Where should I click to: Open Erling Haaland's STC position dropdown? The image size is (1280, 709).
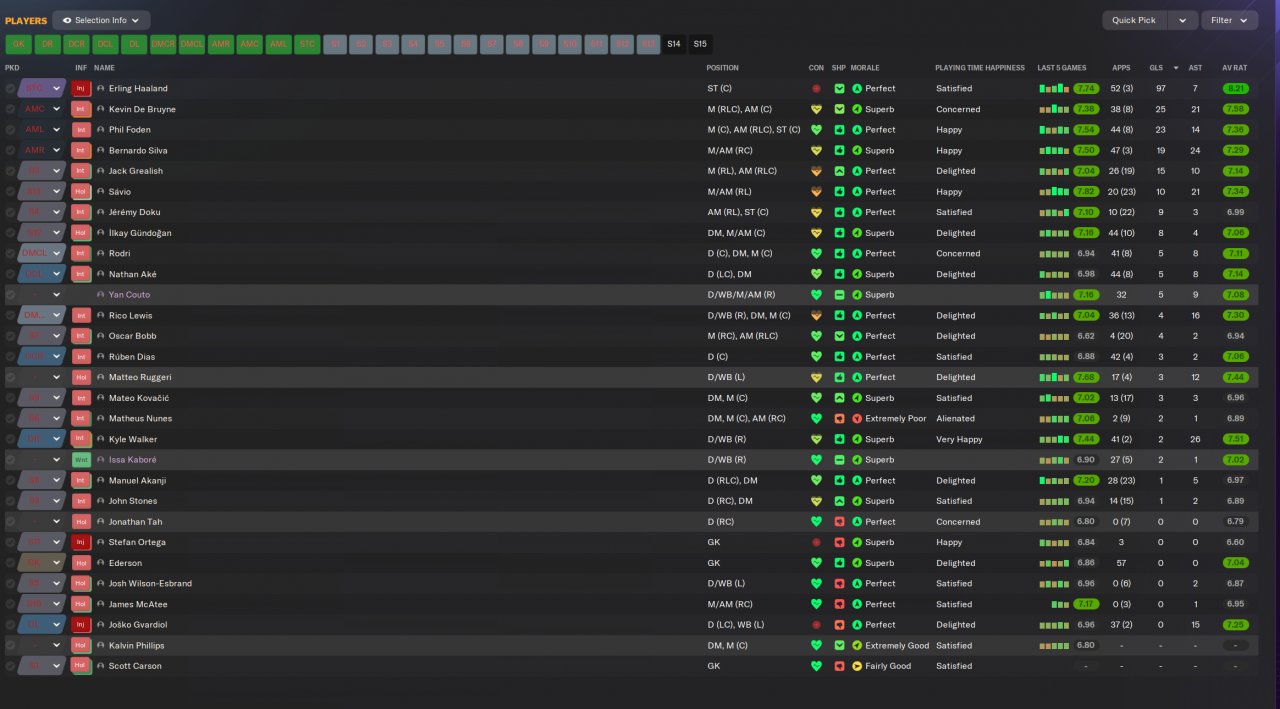(x=42, y=88)
